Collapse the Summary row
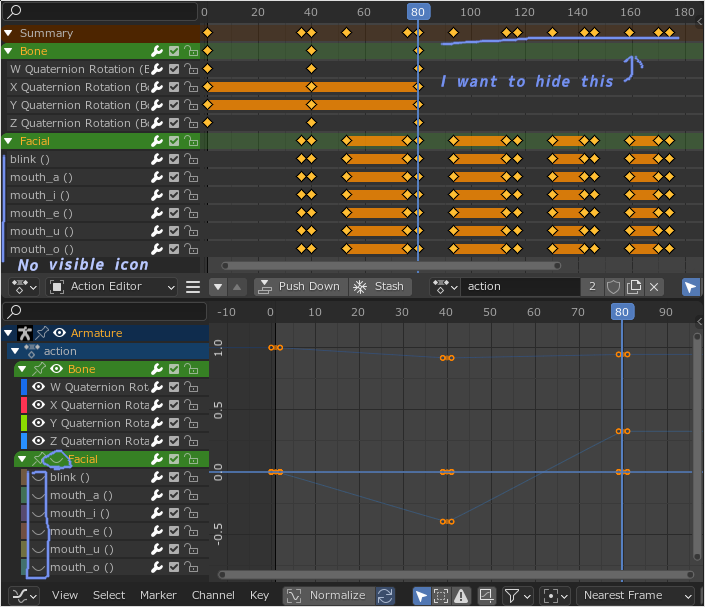 coord(8,33)
